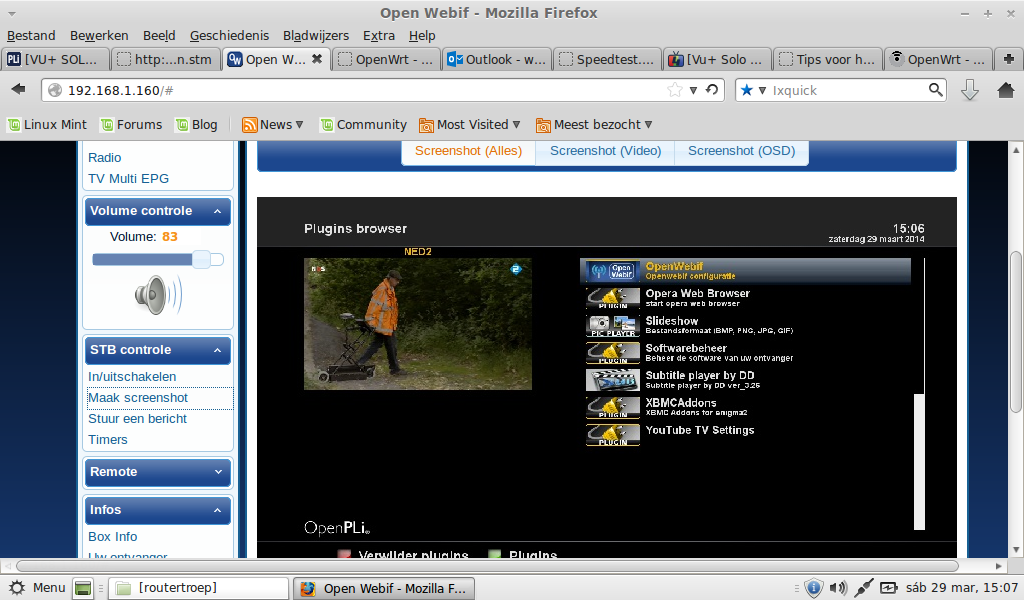Screen dimensions: 1024x600
Task: Click the Softwarebeheer plugin icon
Action: pos(613,353)
